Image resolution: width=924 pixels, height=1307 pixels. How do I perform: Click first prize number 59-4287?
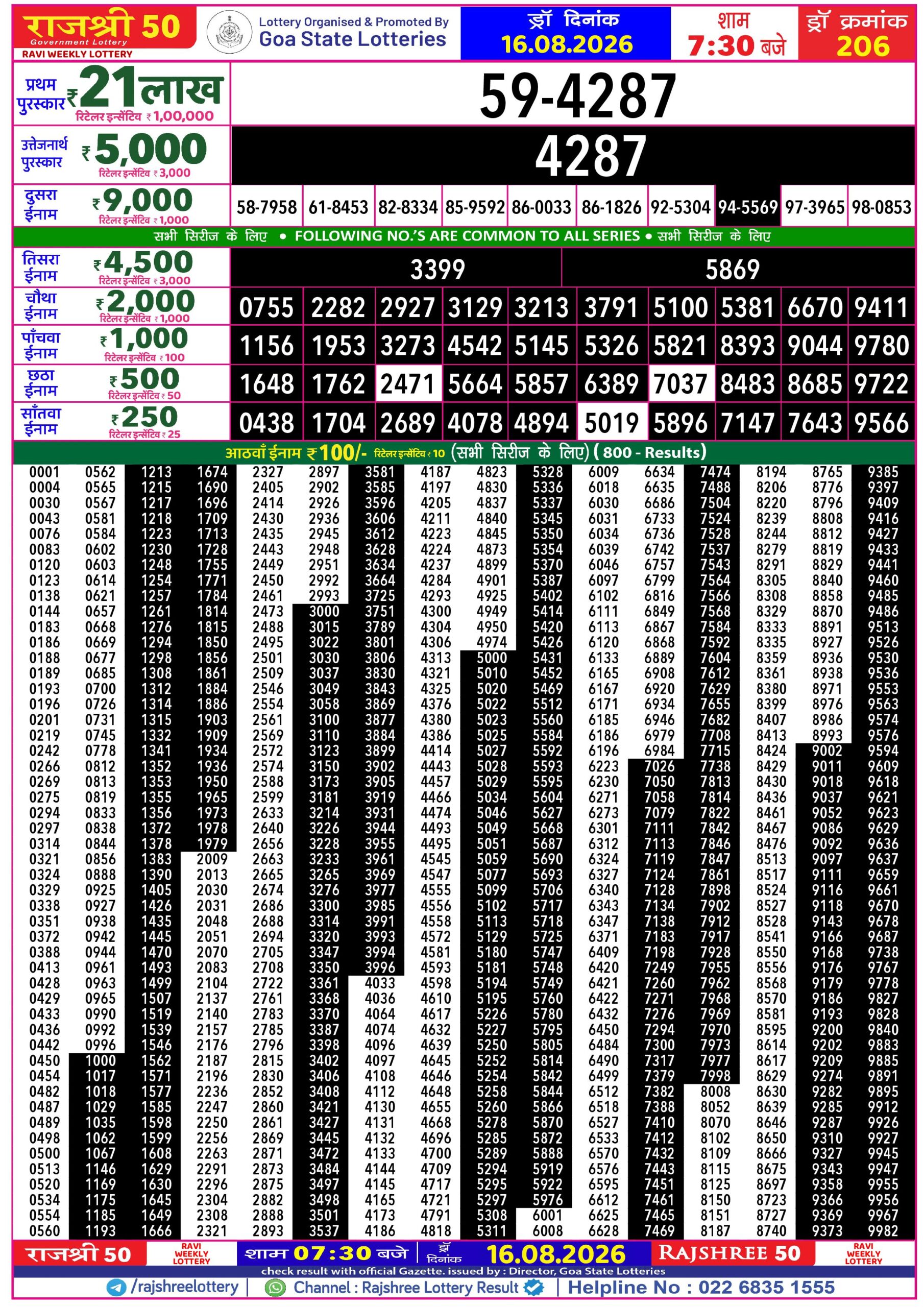(x=577, y=95)
